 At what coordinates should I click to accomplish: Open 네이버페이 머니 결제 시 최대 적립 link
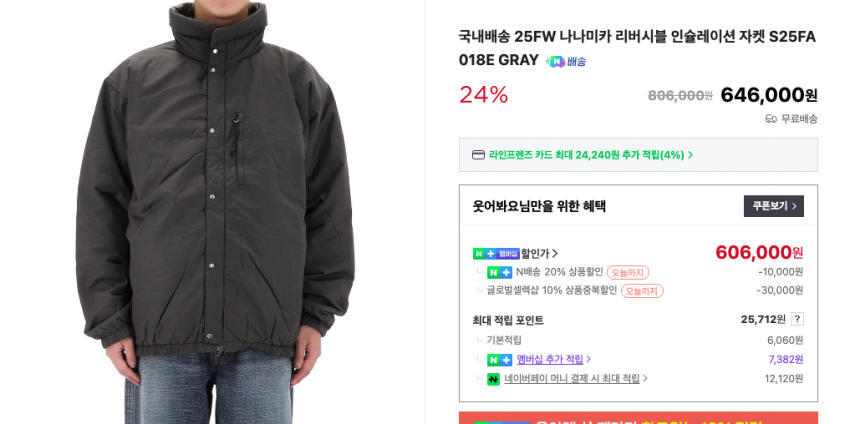point(572,378)
